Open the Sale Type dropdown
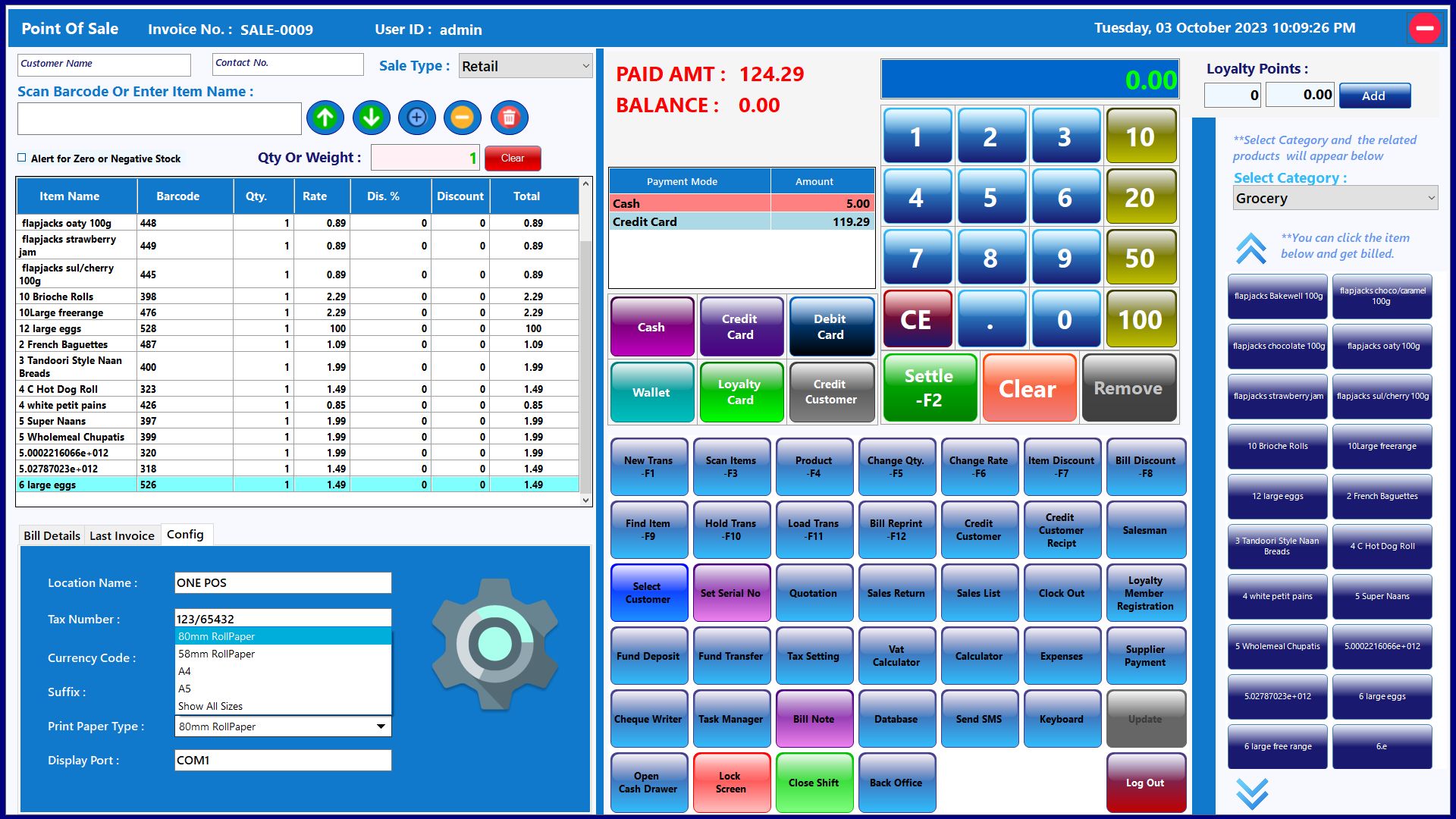The width and height of the screenshot is (1456, 819). point(526,66)
